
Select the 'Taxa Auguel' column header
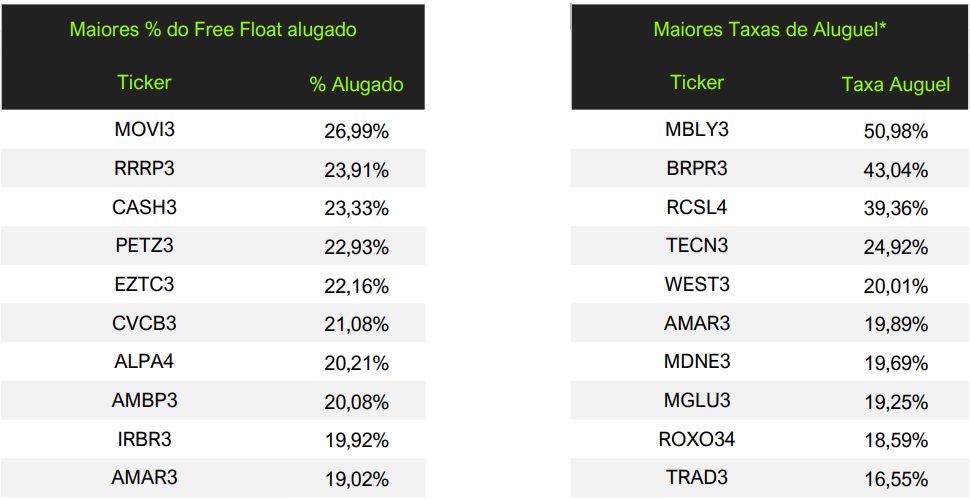click(895, 85)
